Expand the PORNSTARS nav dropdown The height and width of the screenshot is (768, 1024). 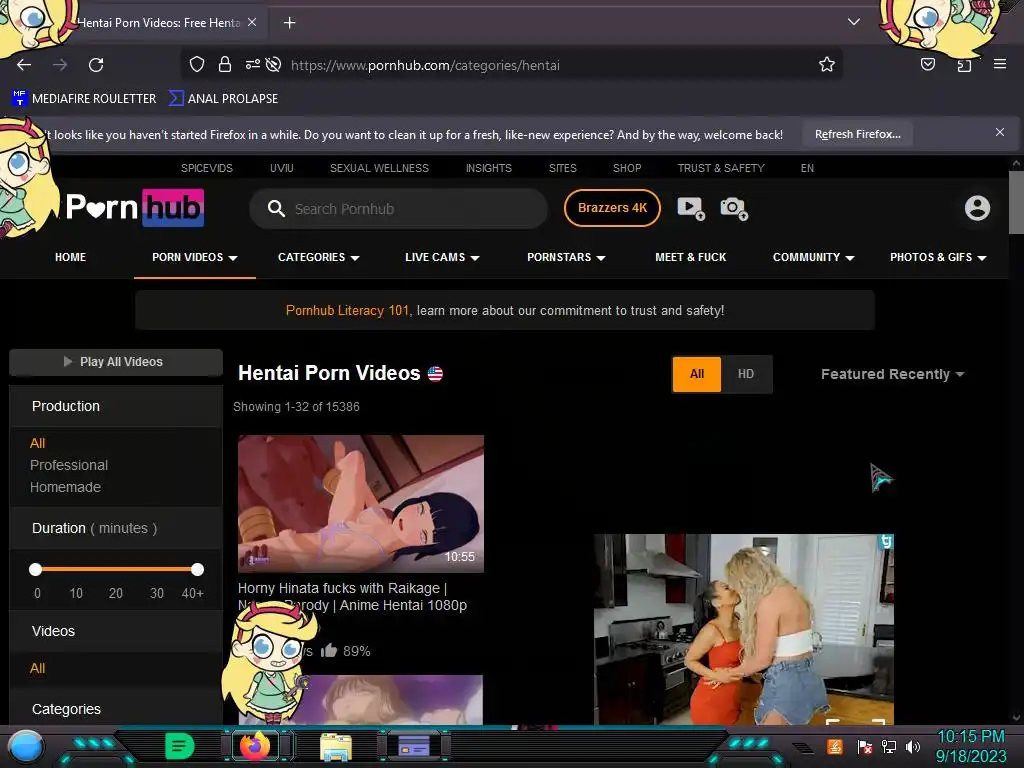point(566,257)
